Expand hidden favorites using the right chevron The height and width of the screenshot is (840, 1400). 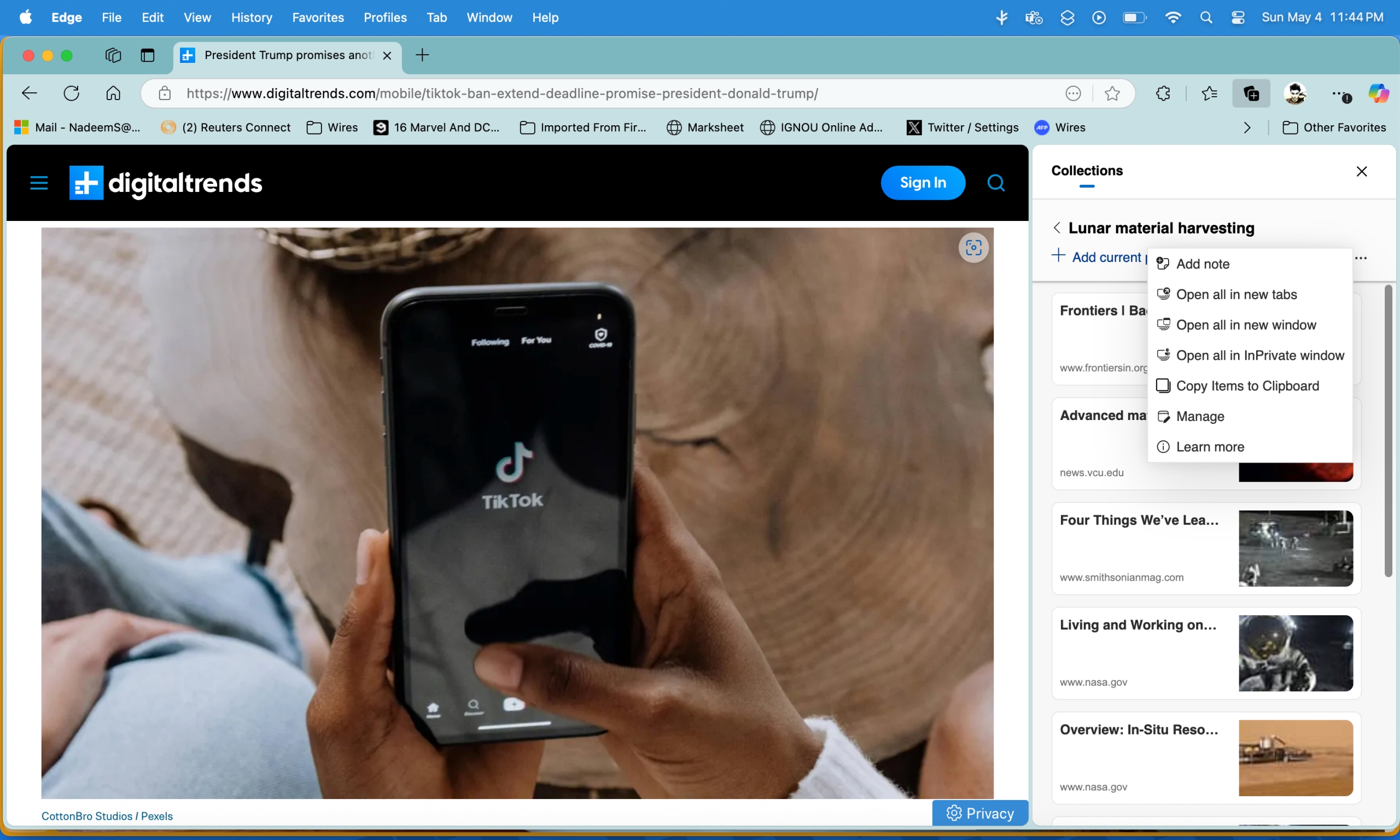(x=1247, y=127)
